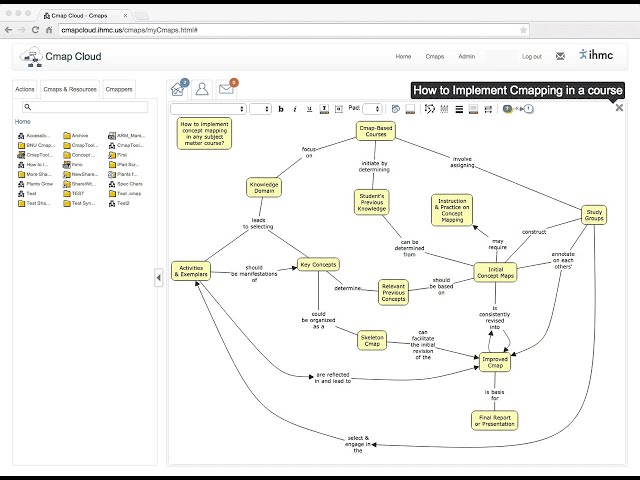The width and height of the screenshot is (640, 480).
Task: Switch to the Actions tab
Action: (x=25, y=89)
